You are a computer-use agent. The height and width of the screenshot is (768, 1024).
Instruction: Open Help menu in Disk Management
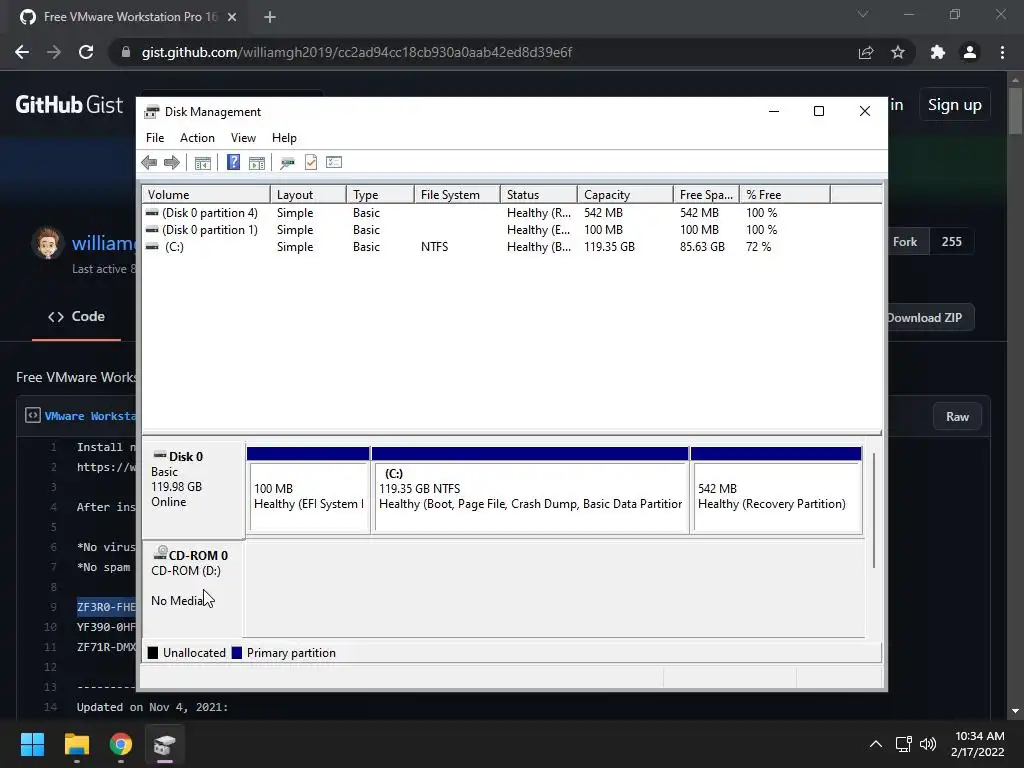pos(284,138)
